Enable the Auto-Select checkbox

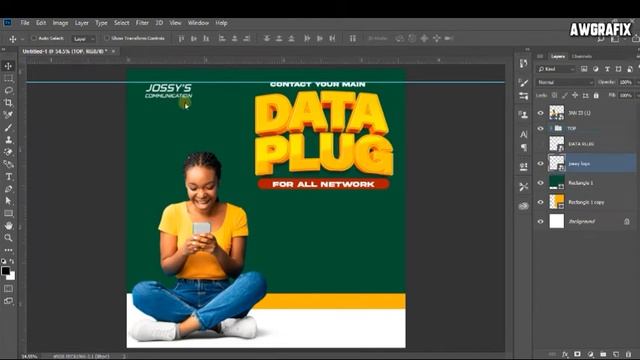[34, 38]
